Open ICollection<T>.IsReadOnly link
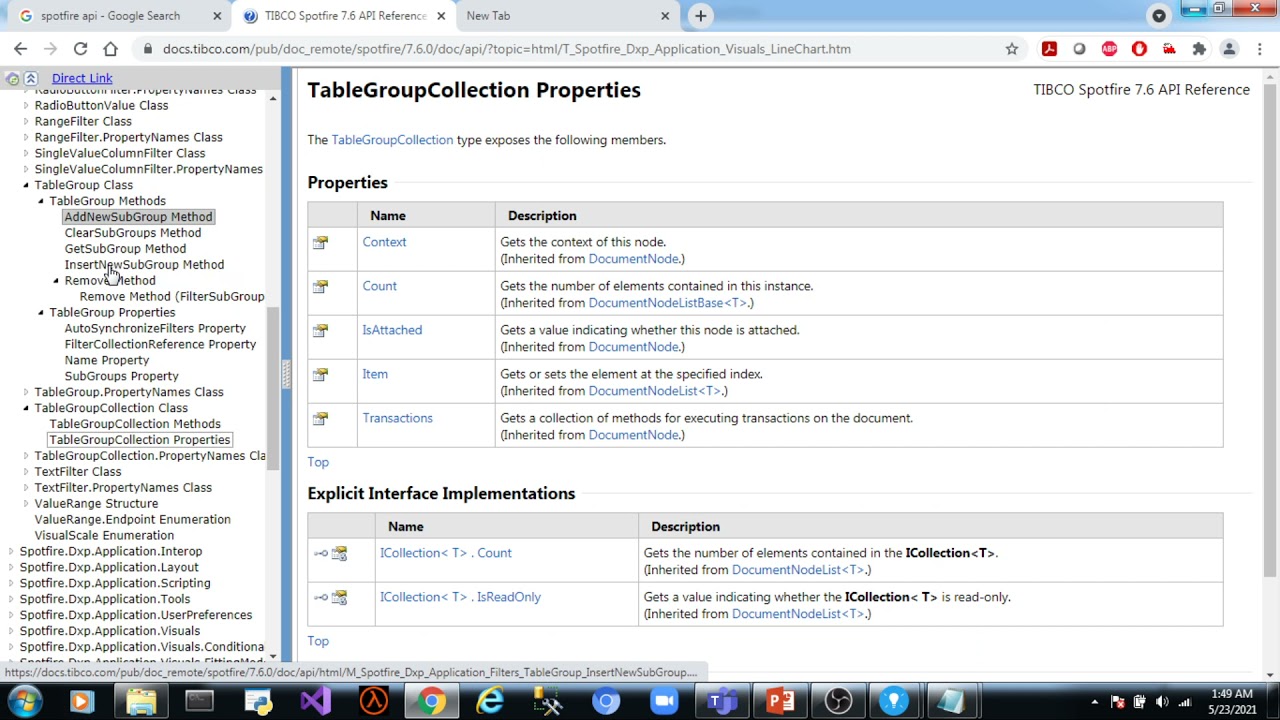The width and height of the screenshot is (1280, 720). coord(460,597)
